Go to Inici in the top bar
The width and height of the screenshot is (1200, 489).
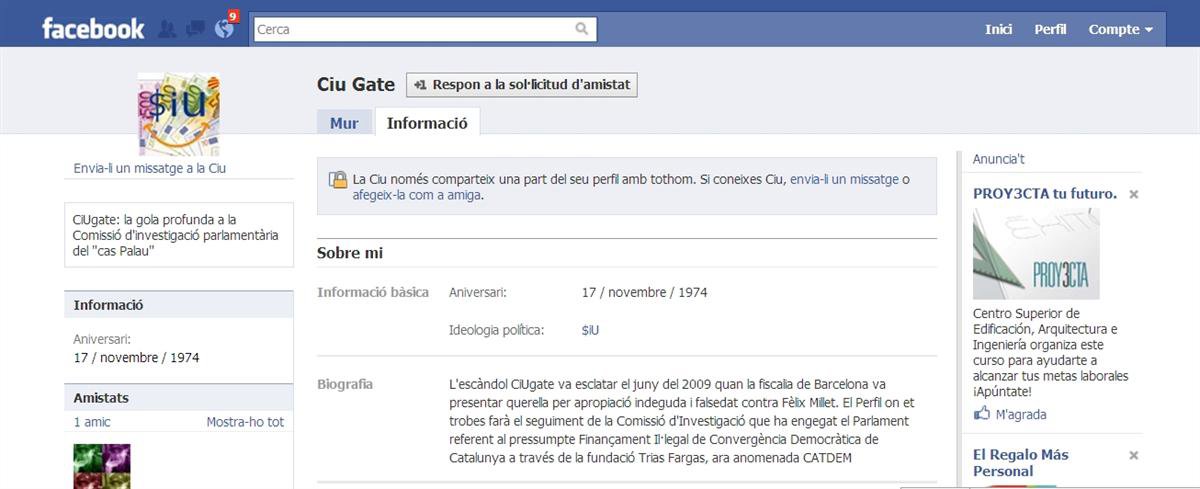998,29
